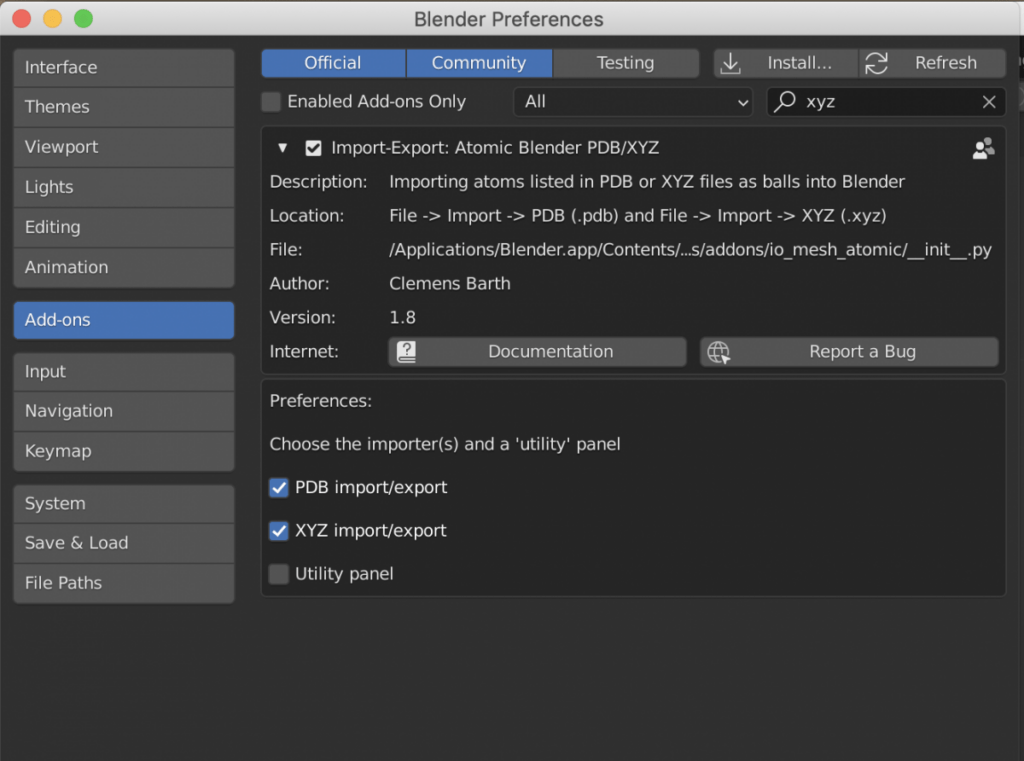Image resolution: width=1024 pixels, height=761 pixels.
Task: Clear the xyz search with X icon
Action: pyautogui.click(x=989, y=102)
